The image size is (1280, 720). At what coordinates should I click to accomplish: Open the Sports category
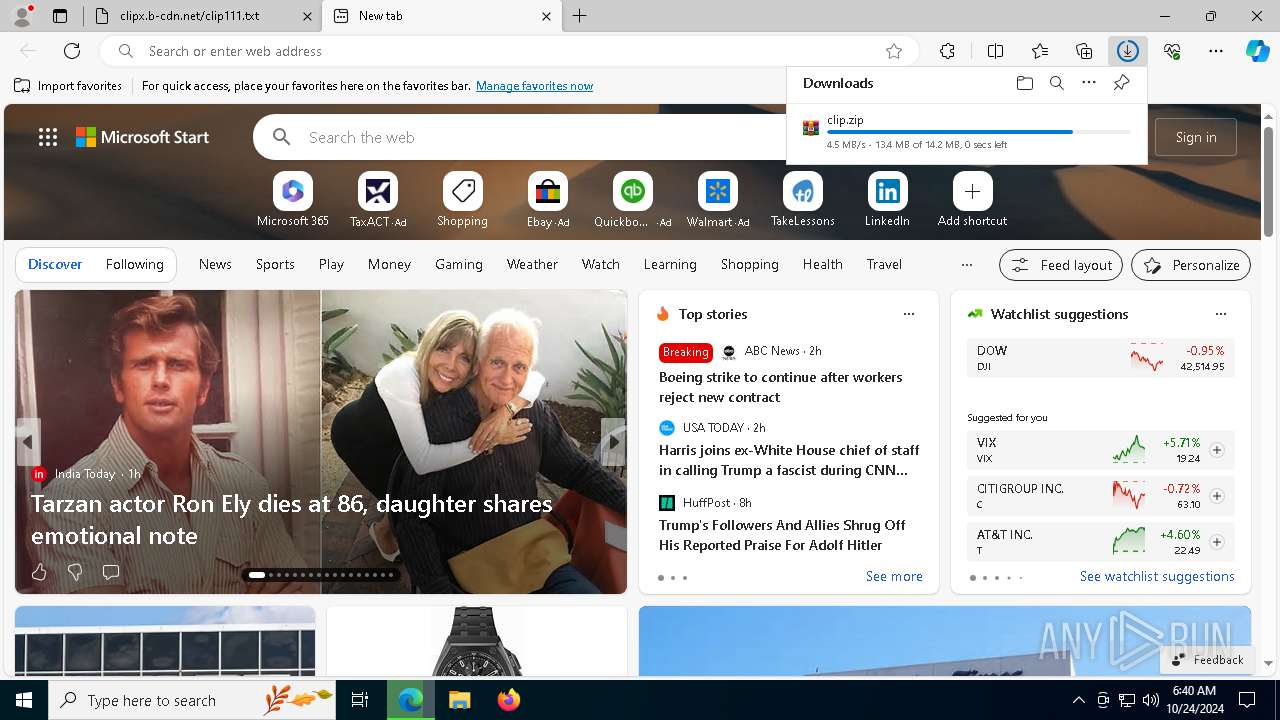tap(275, 264)
